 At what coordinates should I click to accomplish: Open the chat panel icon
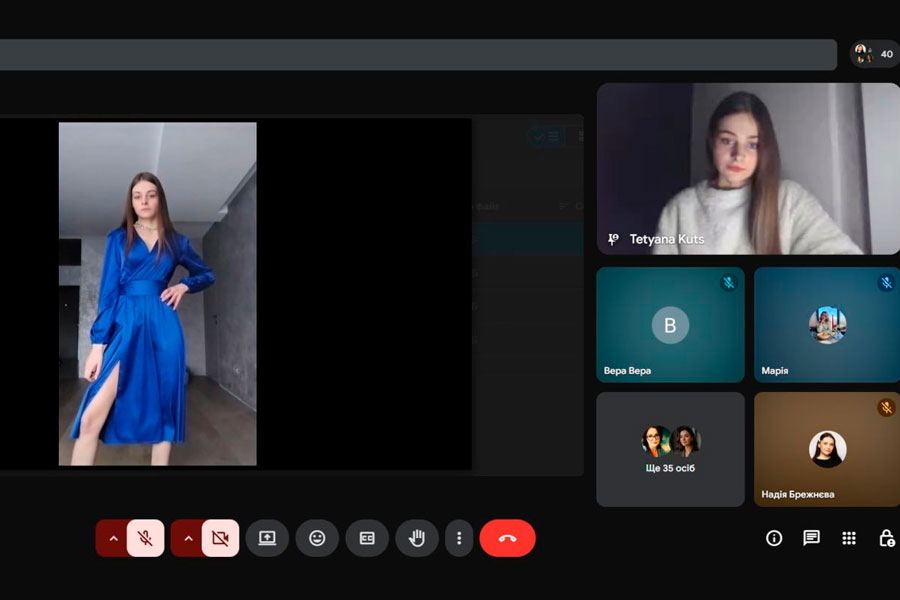(x=811, y=538)
